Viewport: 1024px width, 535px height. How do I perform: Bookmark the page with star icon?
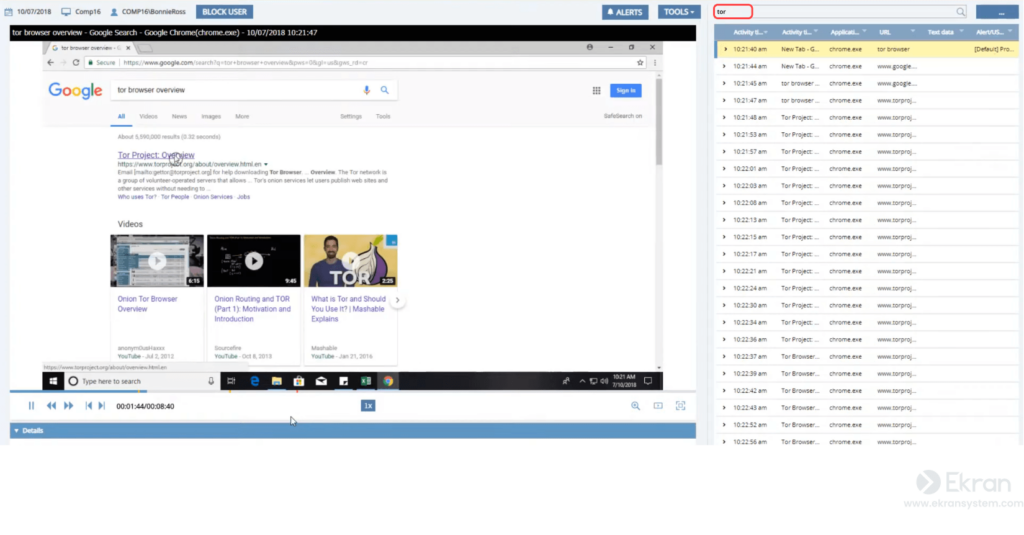640,63
